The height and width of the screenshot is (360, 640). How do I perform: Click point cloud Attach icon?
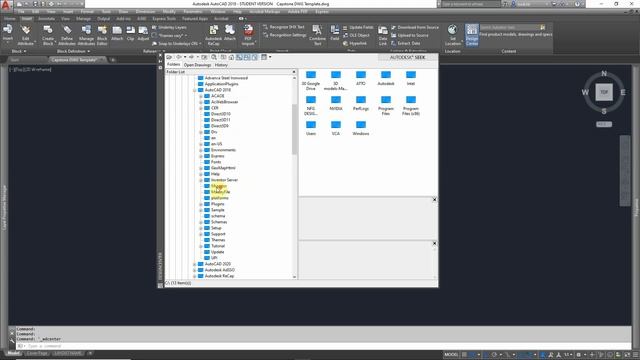click(230, 33)
